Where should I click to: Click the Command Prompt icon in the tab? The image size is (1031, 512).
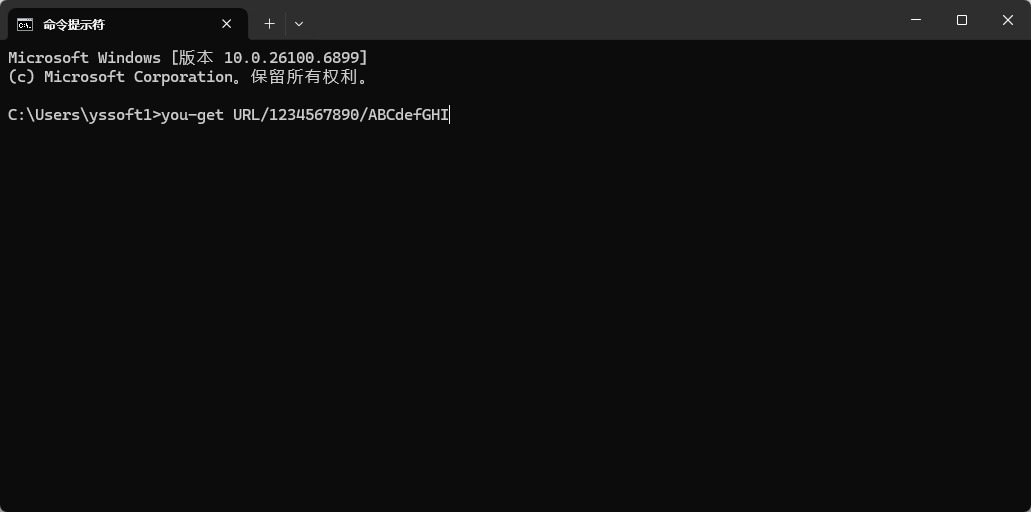point(25,24)
